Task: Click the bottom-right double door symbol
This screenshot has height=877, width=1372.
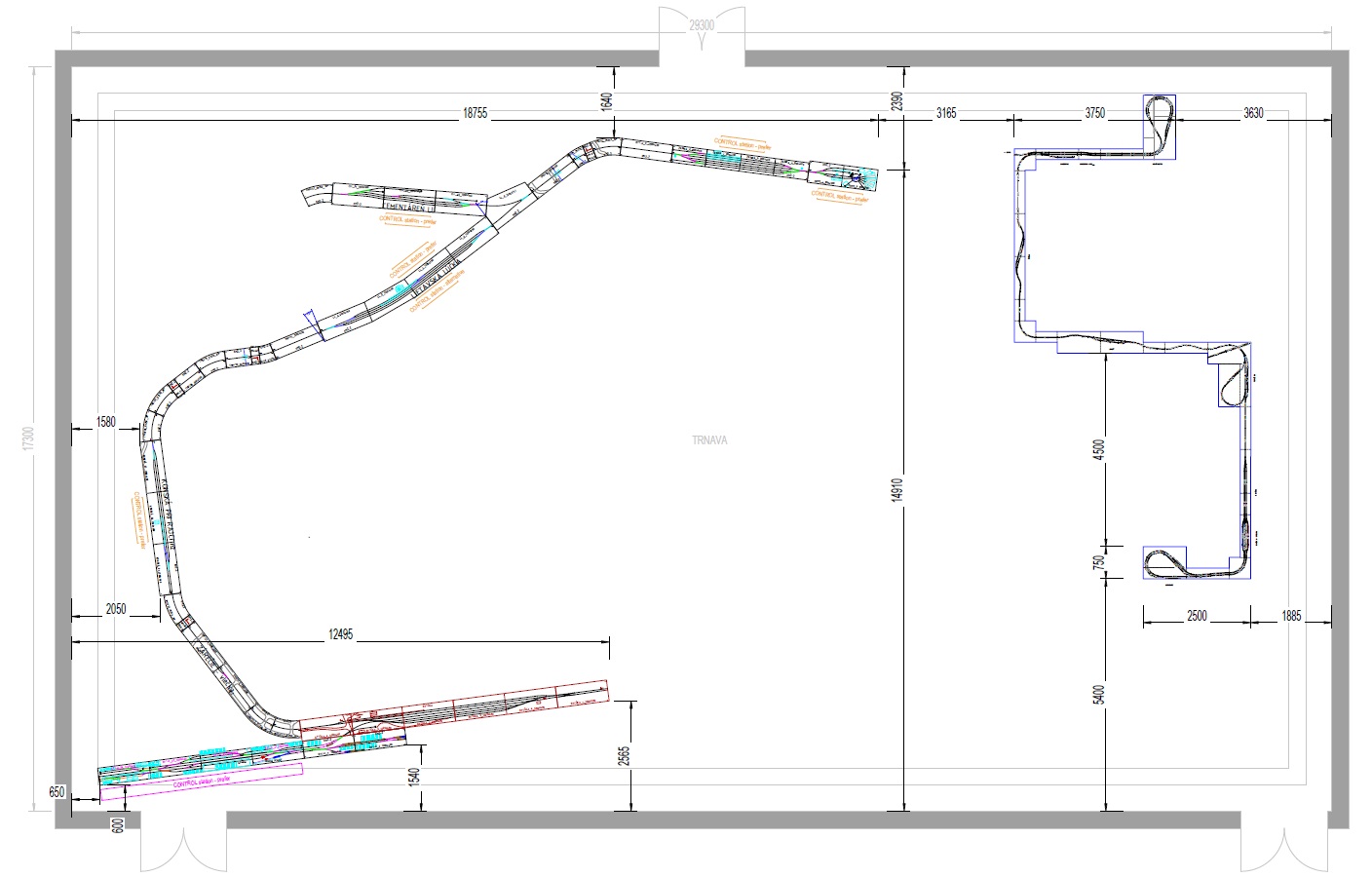Action: 1283,848
